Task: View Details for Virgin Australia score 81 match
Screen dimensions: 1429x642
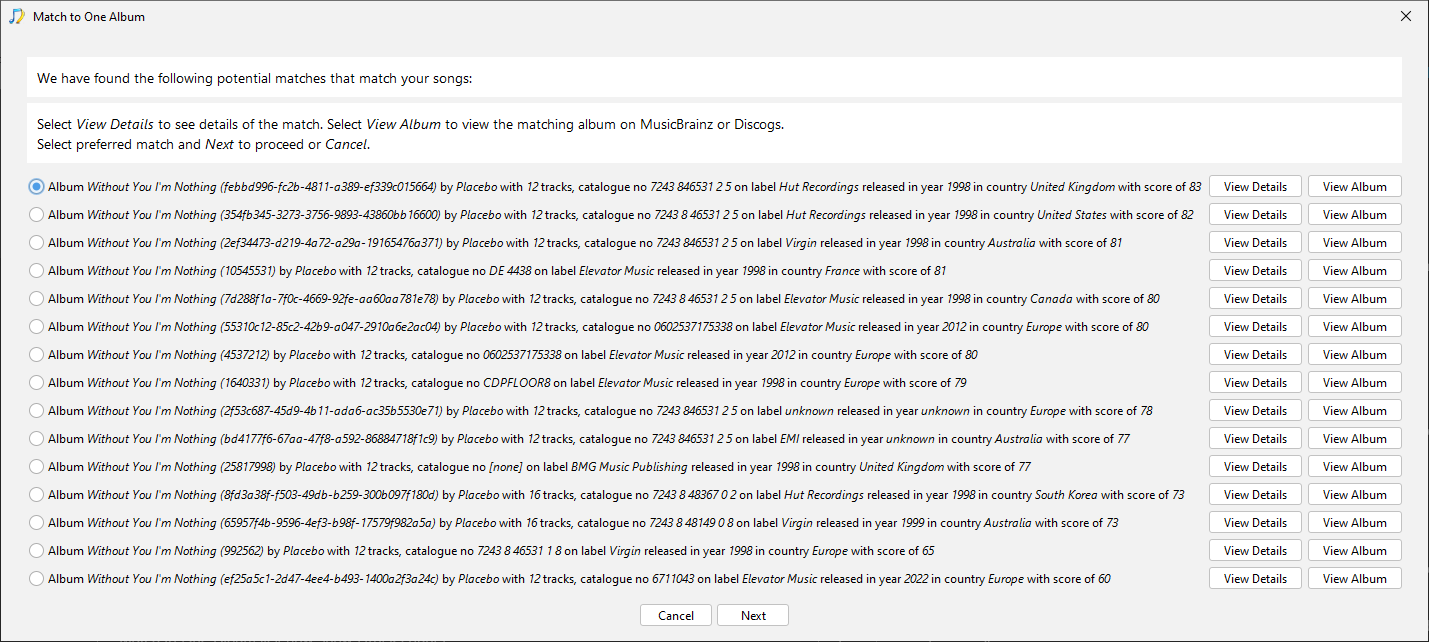Action: pyautogui.click(x=1255, y=243)
